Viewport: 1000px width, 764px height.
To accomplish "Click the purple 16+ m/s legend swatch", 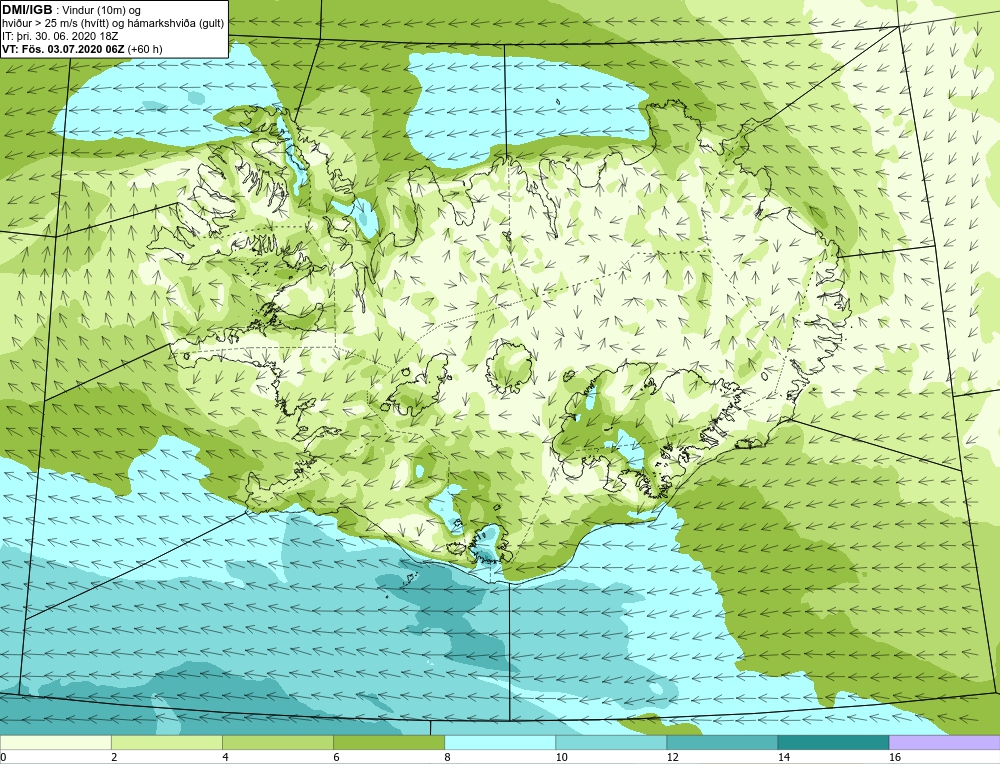I will tap(945, 742).
